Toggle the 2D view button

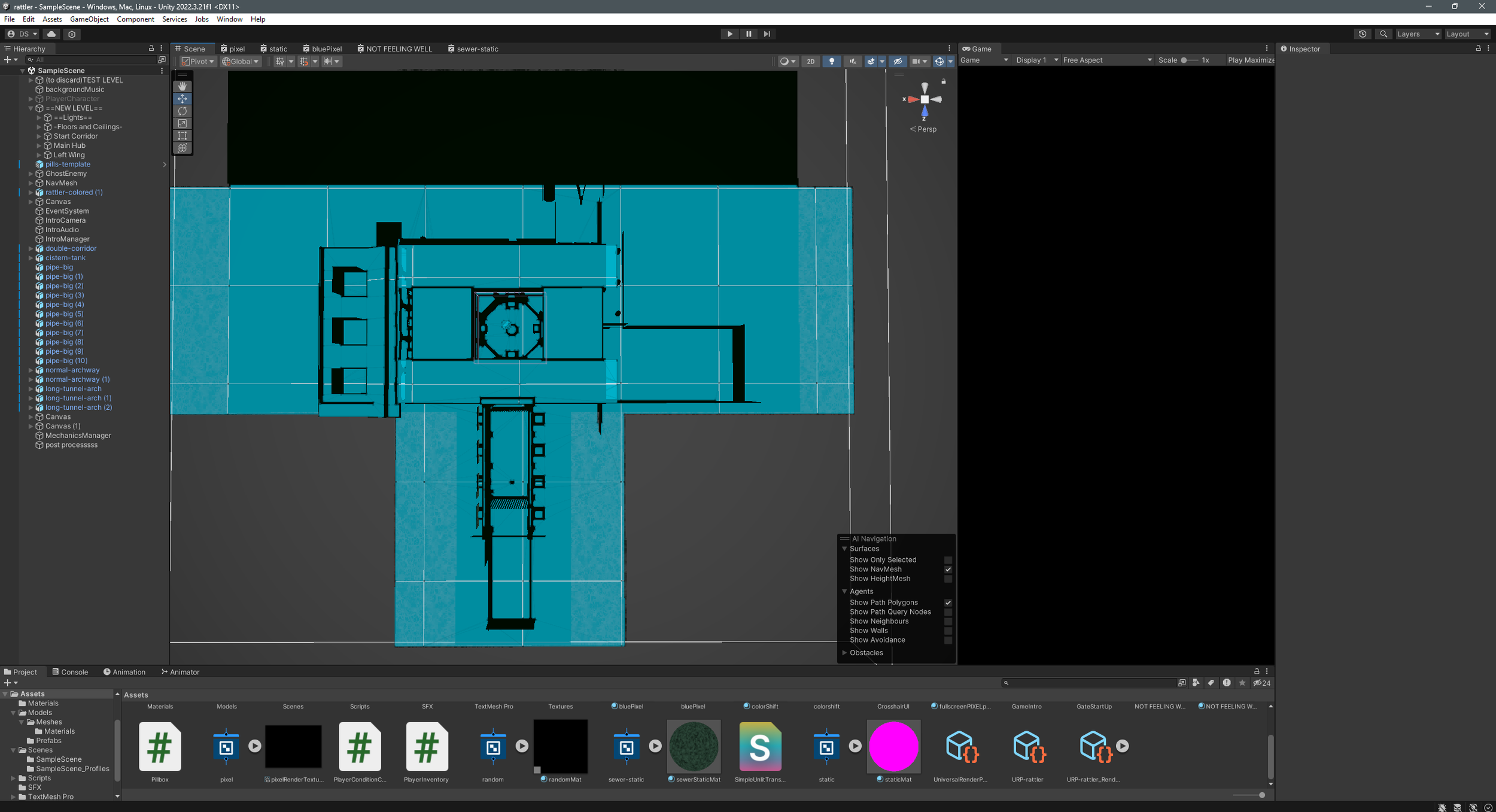pos(810,61)
